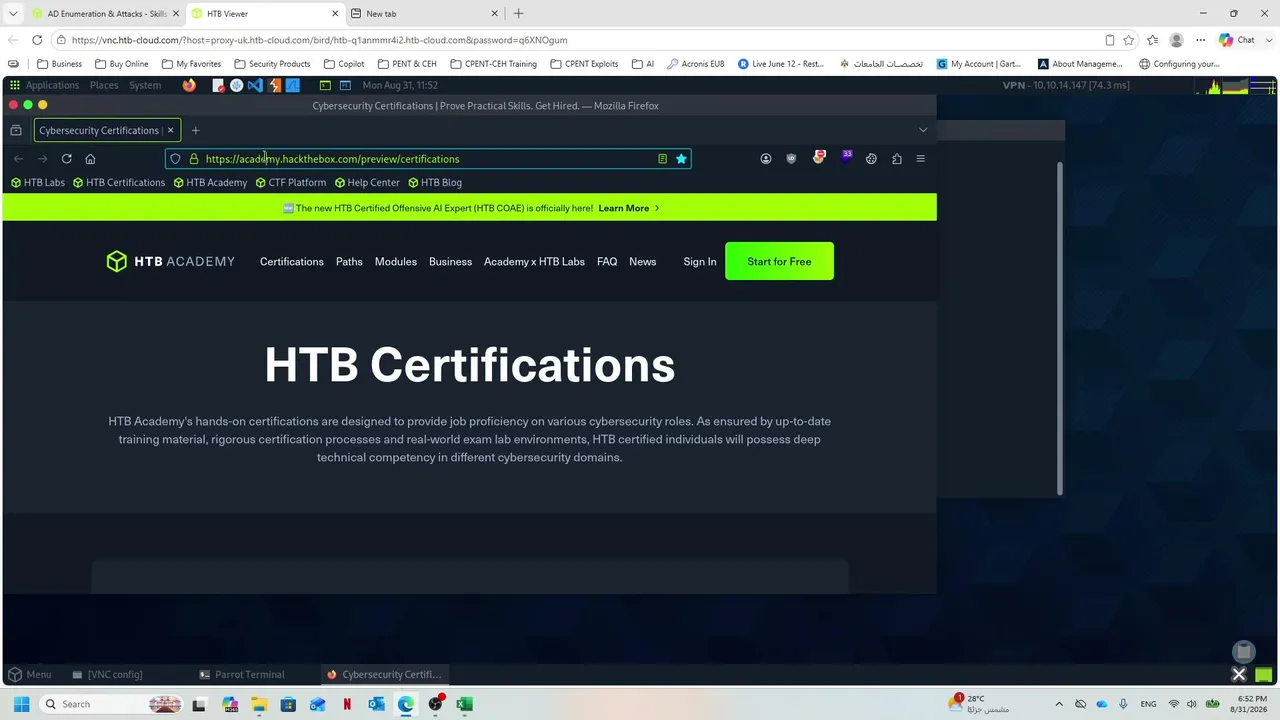Open the Business nav menu item
Viewport: 1280px width, 720px height.
click(450, 262)
